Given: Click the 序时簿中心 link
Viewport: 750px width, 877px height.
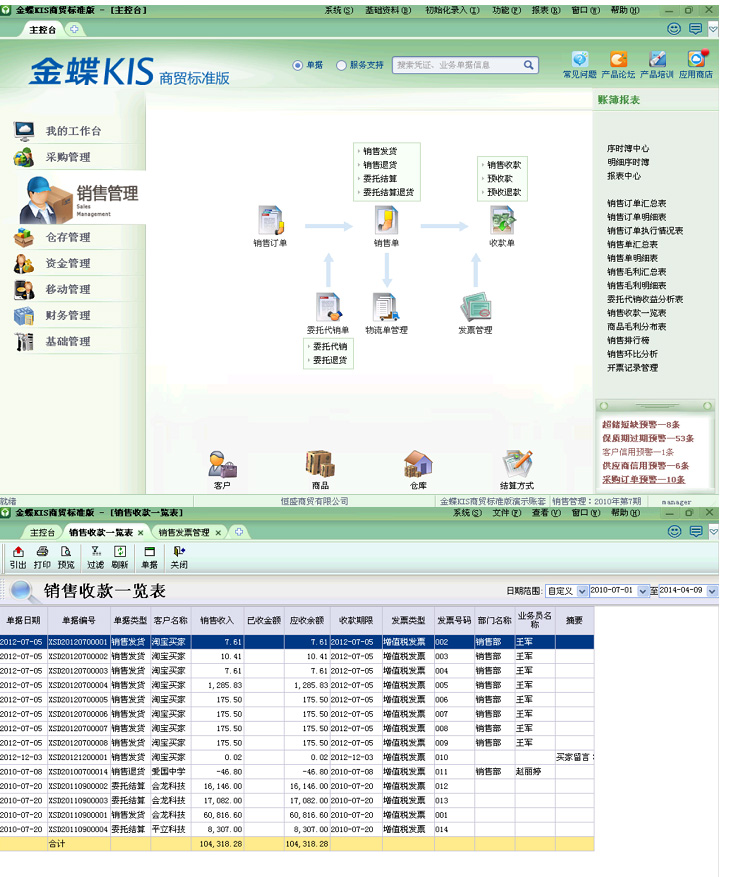Looking at the screenshot, I should coord(628,148).
